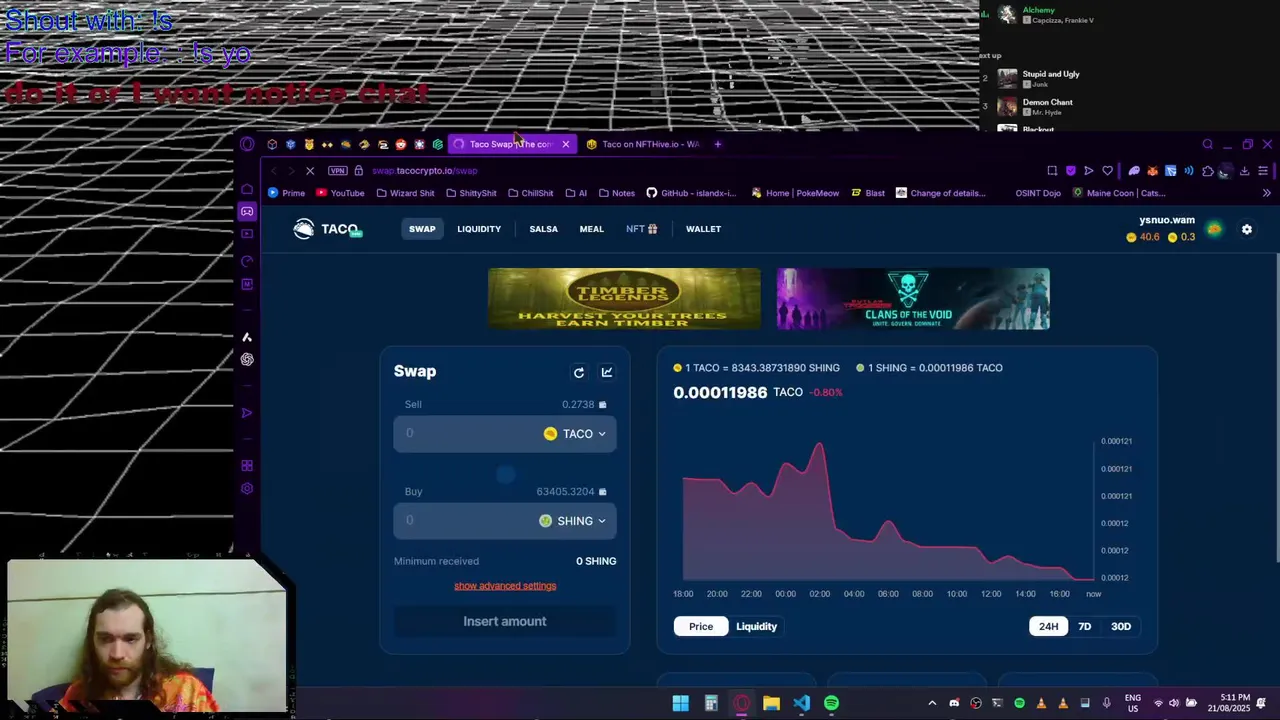Show hidden system tray icons chevron

pyautogui.click(x=932, y=703)
